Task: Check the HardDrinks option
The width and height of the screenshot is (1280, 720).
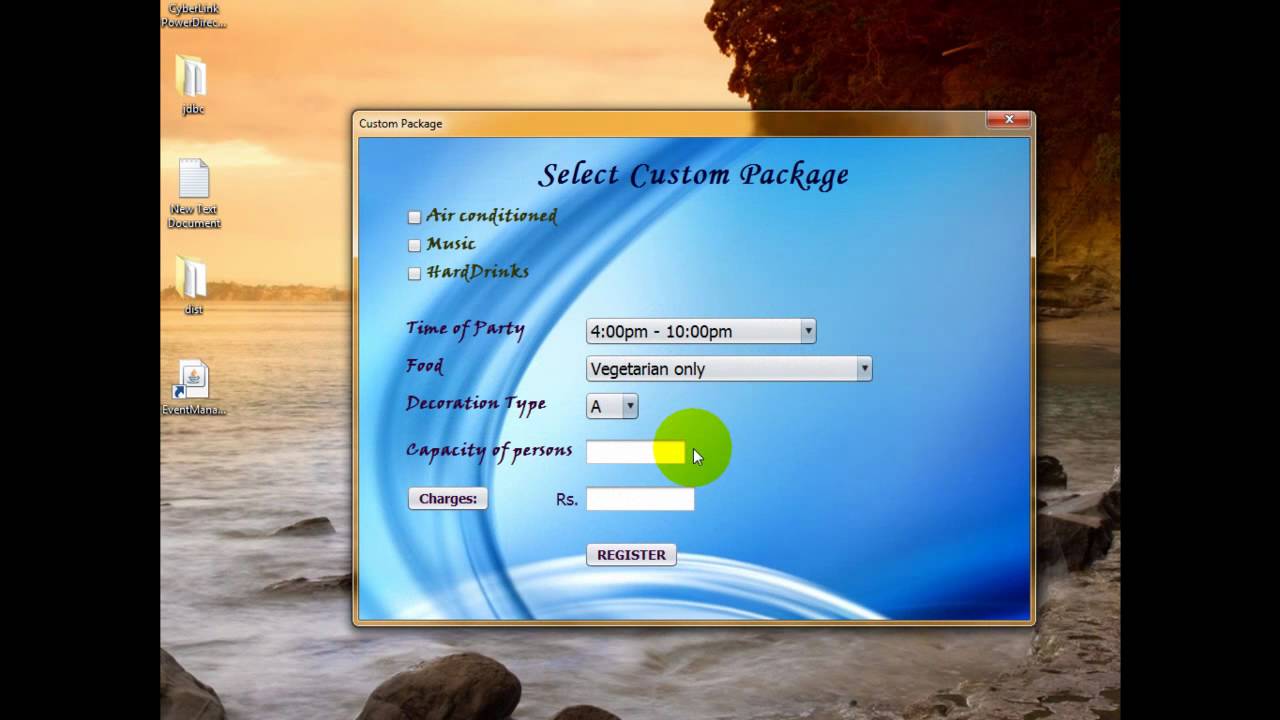Action: [414, 273]
